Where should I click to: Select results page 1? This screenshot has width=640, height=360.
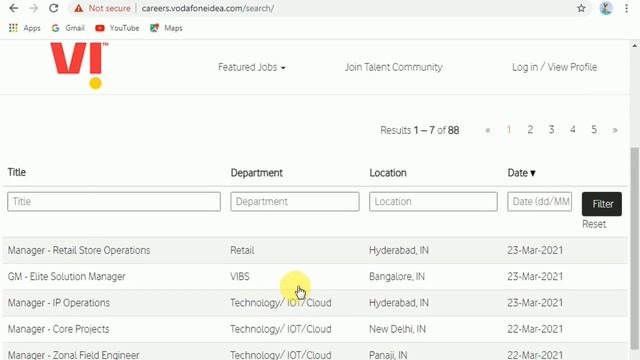[509, 130]
